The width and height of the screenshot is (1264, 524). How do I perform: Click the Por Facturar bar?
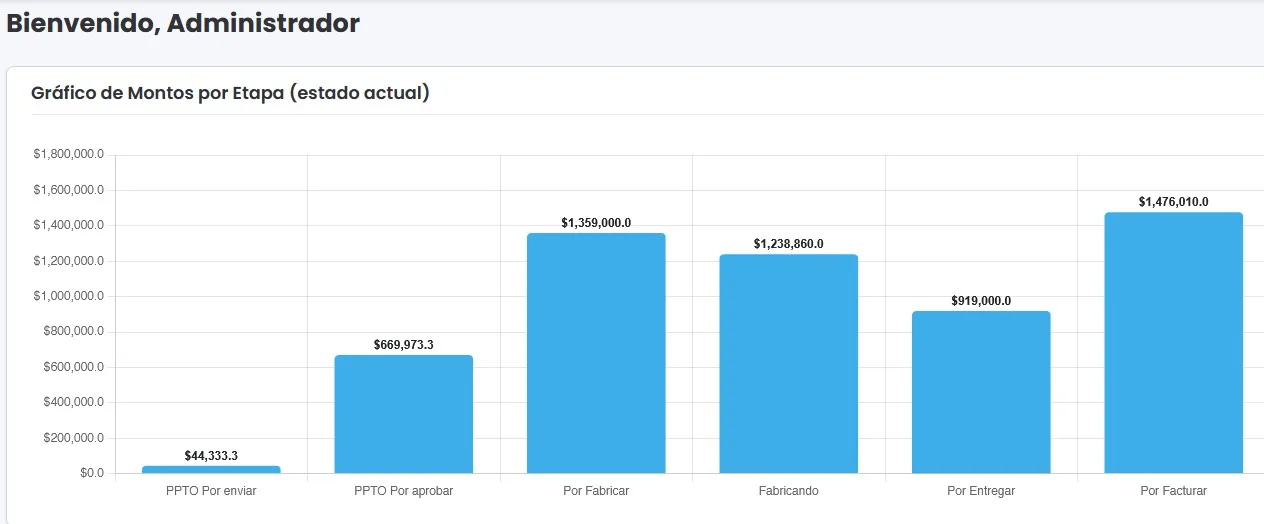point(1174,343)
